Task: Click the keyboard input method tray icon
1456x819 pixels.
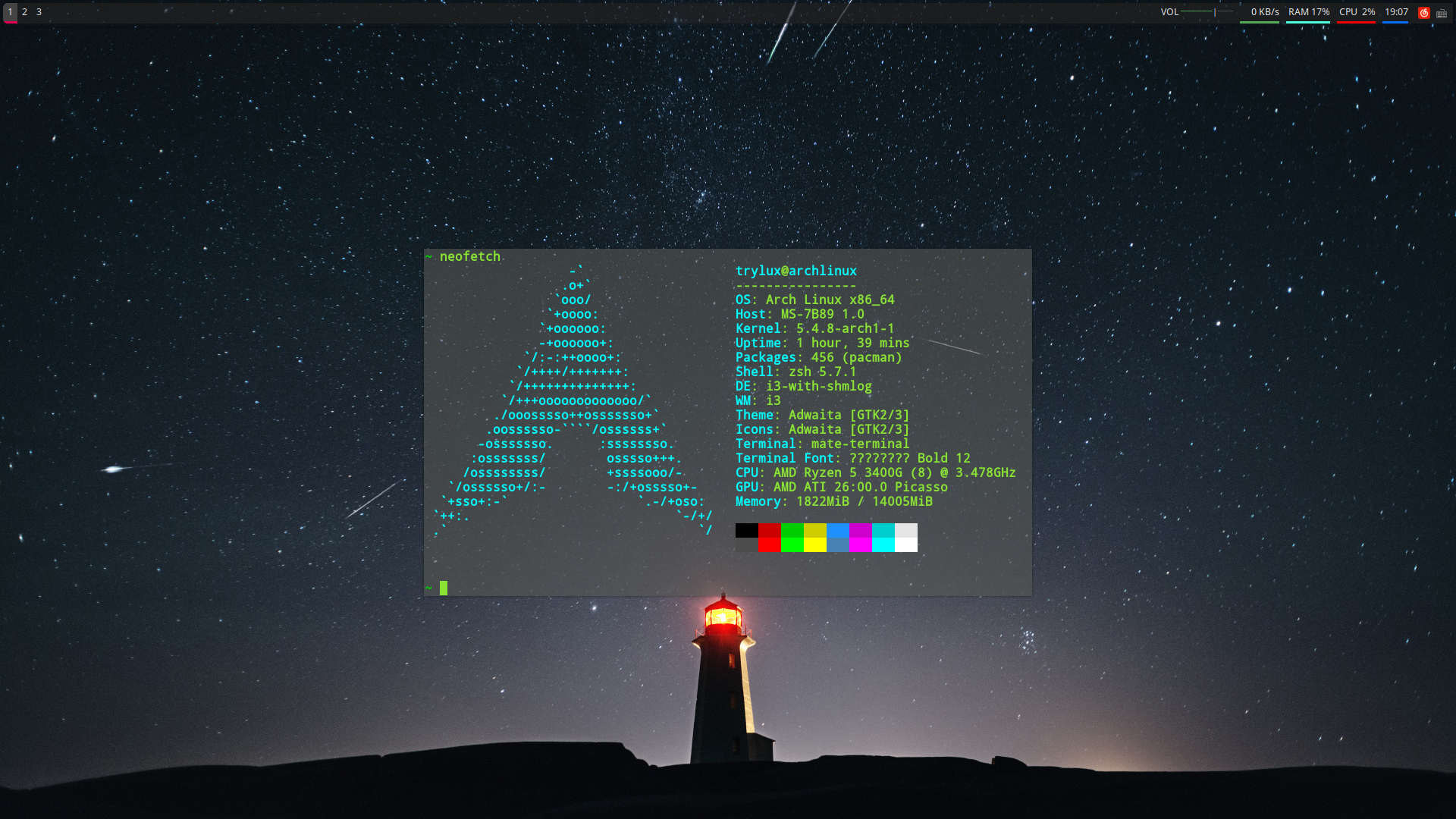Action: tap(1441, 13)
